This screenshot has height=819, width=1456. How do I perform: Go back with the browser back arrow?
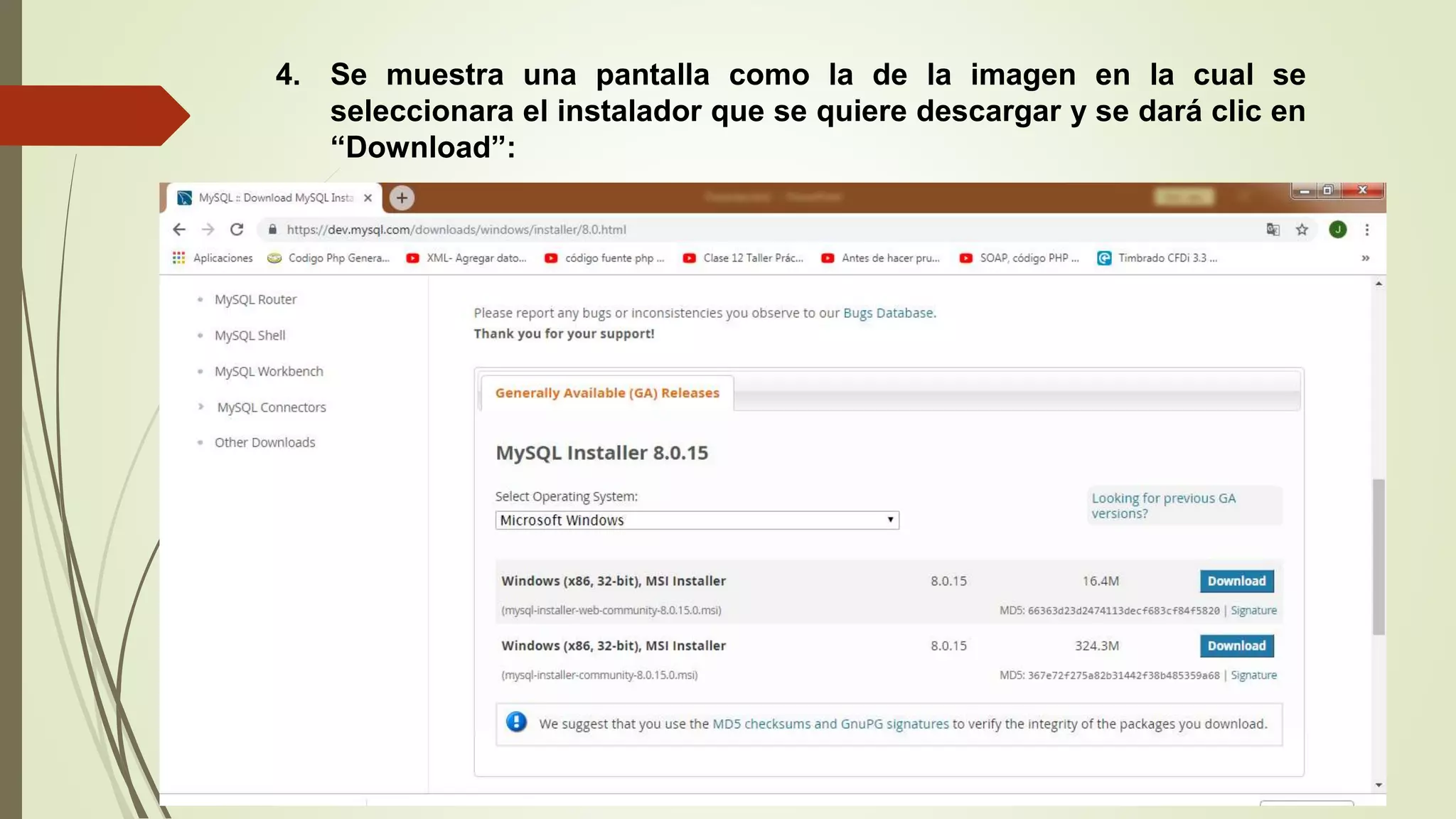179,230
